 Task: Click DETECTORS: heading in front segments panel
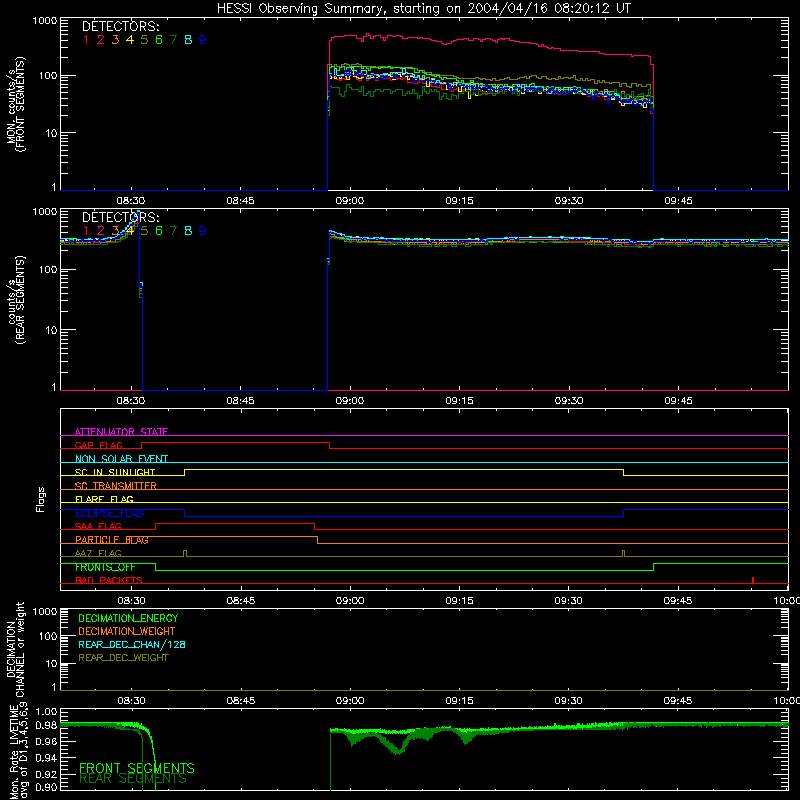tap(121, 27)
